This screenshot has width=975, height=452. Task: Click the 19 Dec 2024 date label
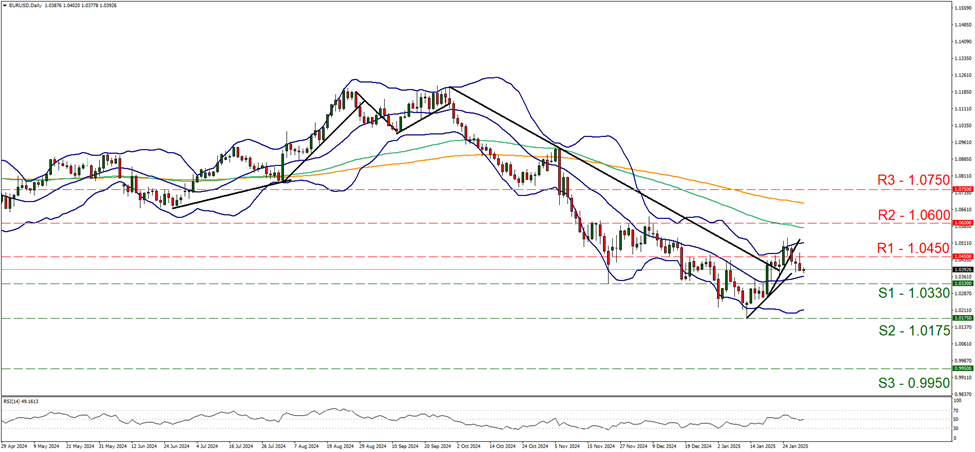pos(698,446)
